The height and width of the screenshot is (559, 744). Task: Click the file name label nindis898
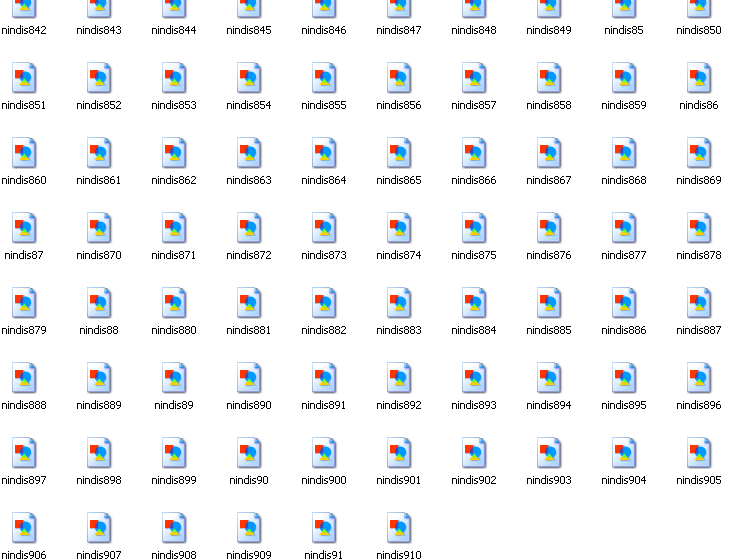point(99,480)
